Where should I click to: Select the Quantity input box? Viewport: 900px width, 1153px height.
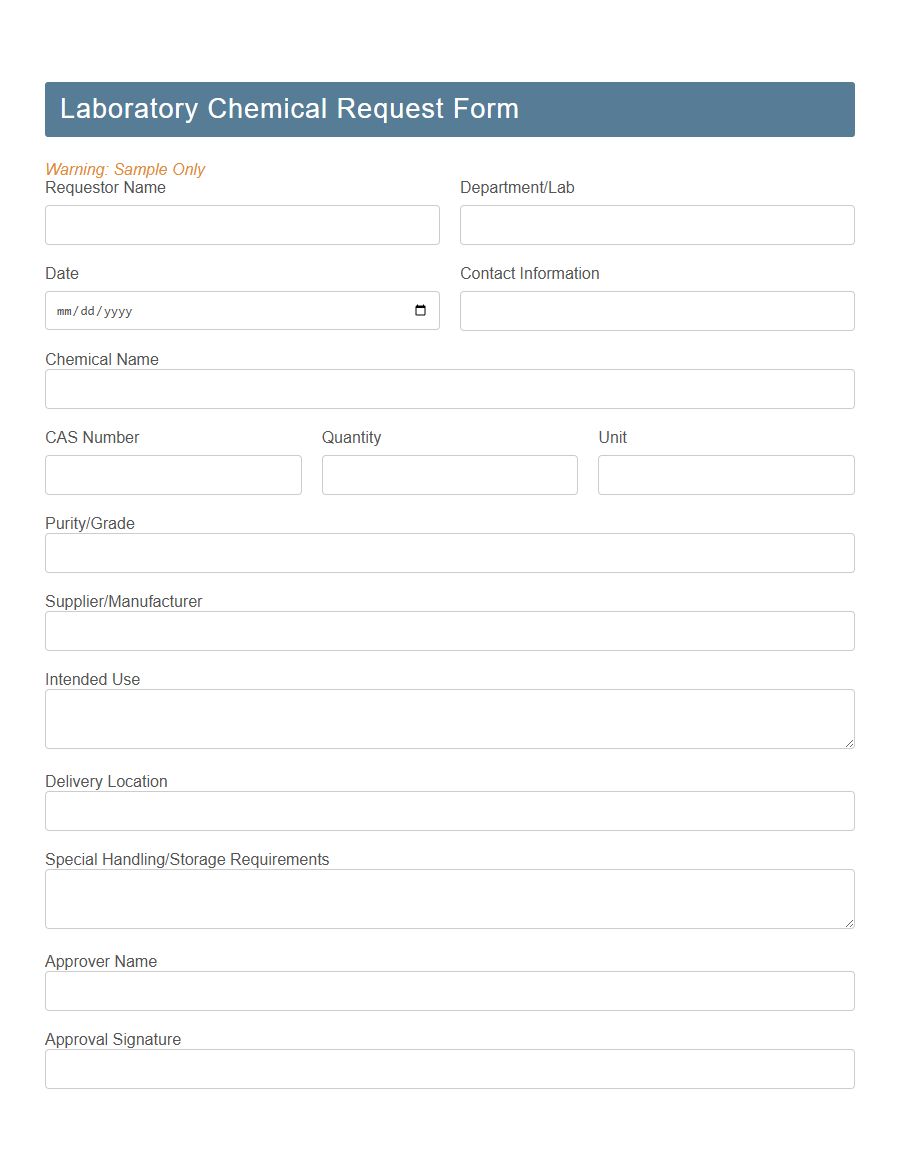click(x=449, y=474)
